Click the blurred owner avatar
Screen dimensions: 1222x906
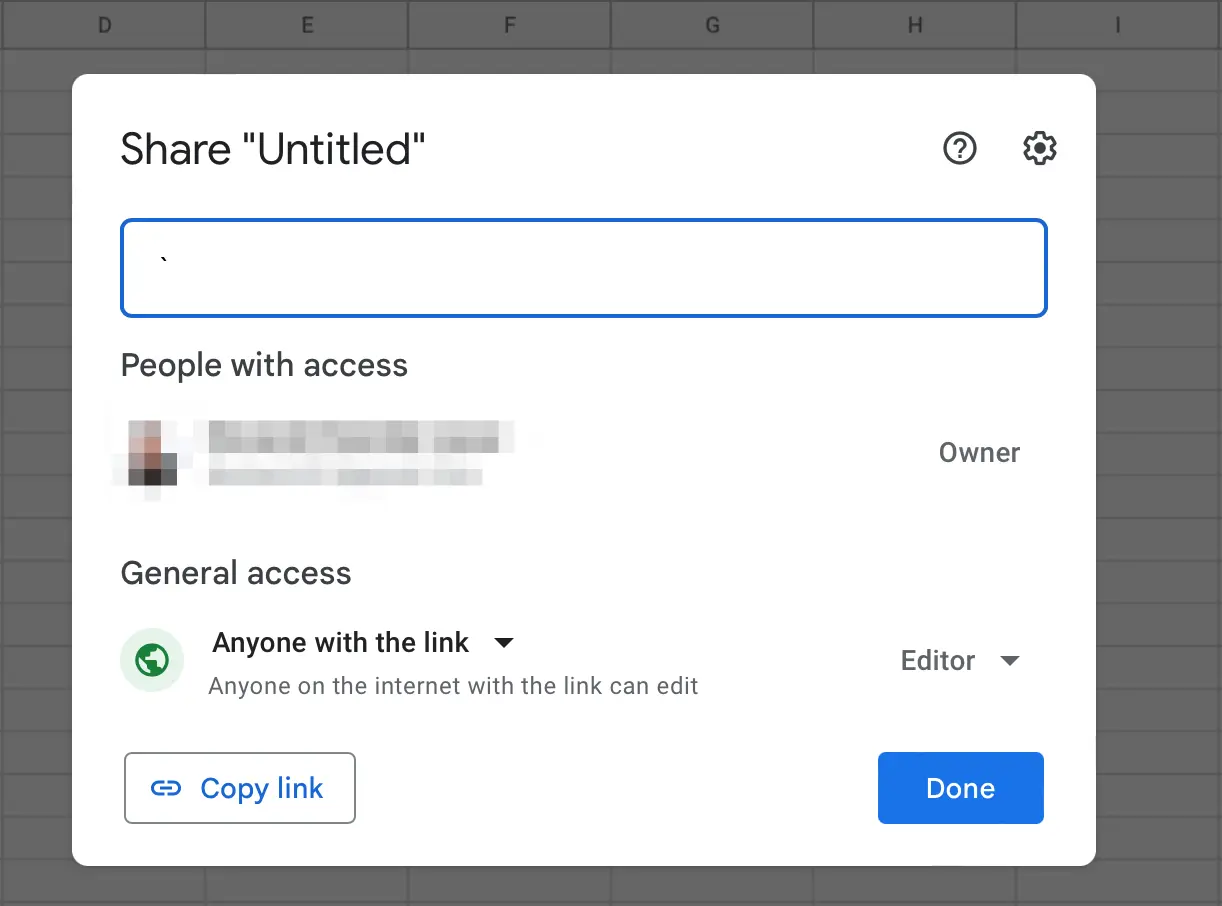[152, 453]
